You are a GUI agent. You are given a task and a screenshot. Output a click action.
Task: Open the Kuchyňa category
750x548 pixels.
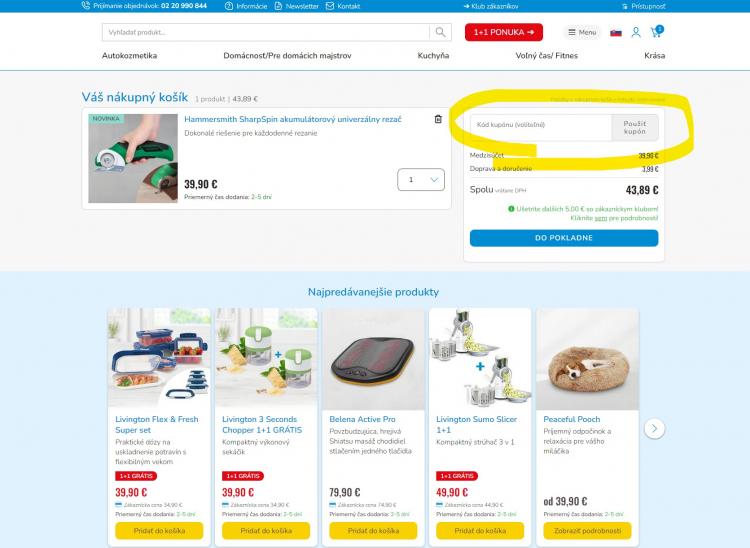pyautogui.click(x=433, y=55)
